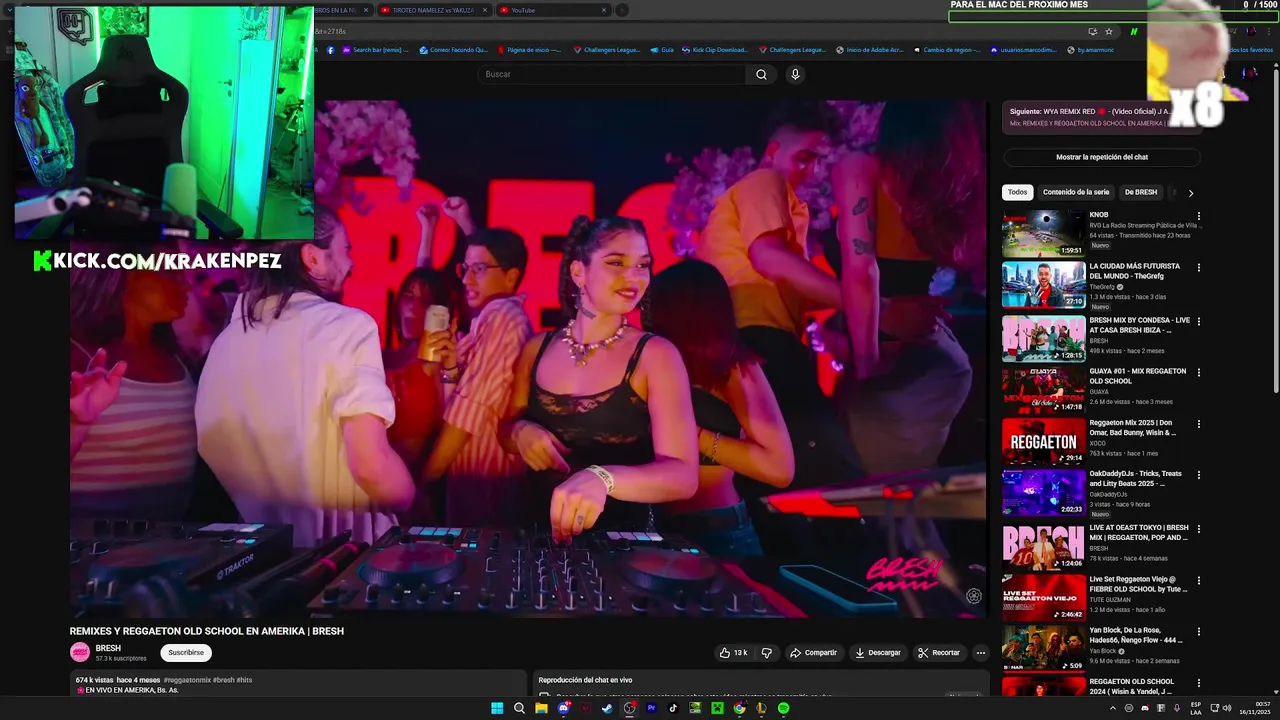Open Google Chrome taskbar icon

739,708
